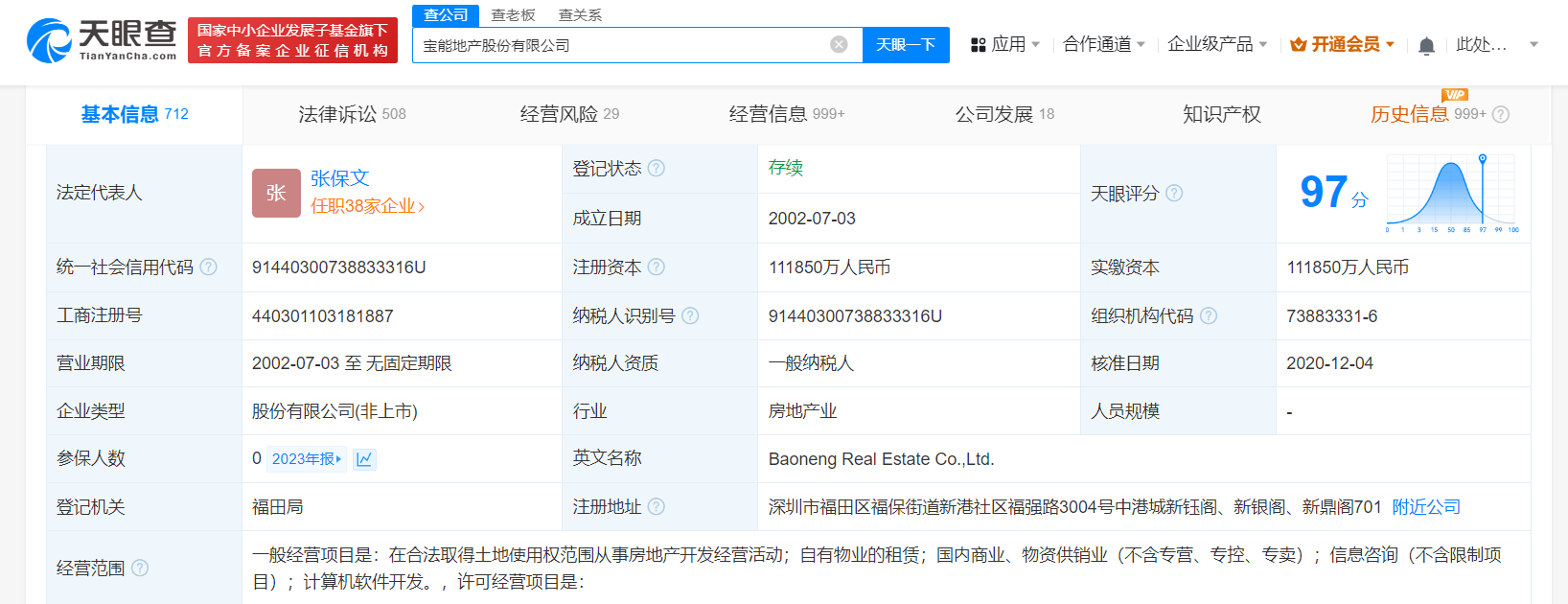
Task: Switch to the 查公司 search tab
Action: (x=446, y=15)
